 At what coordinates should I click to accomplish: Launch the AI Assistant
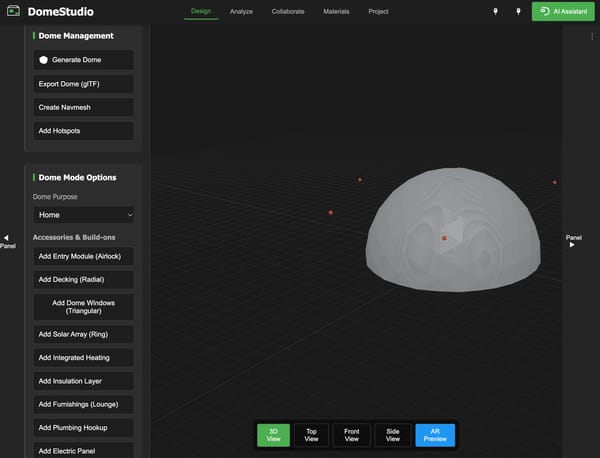pyautogui.click(x=563, y=11)
